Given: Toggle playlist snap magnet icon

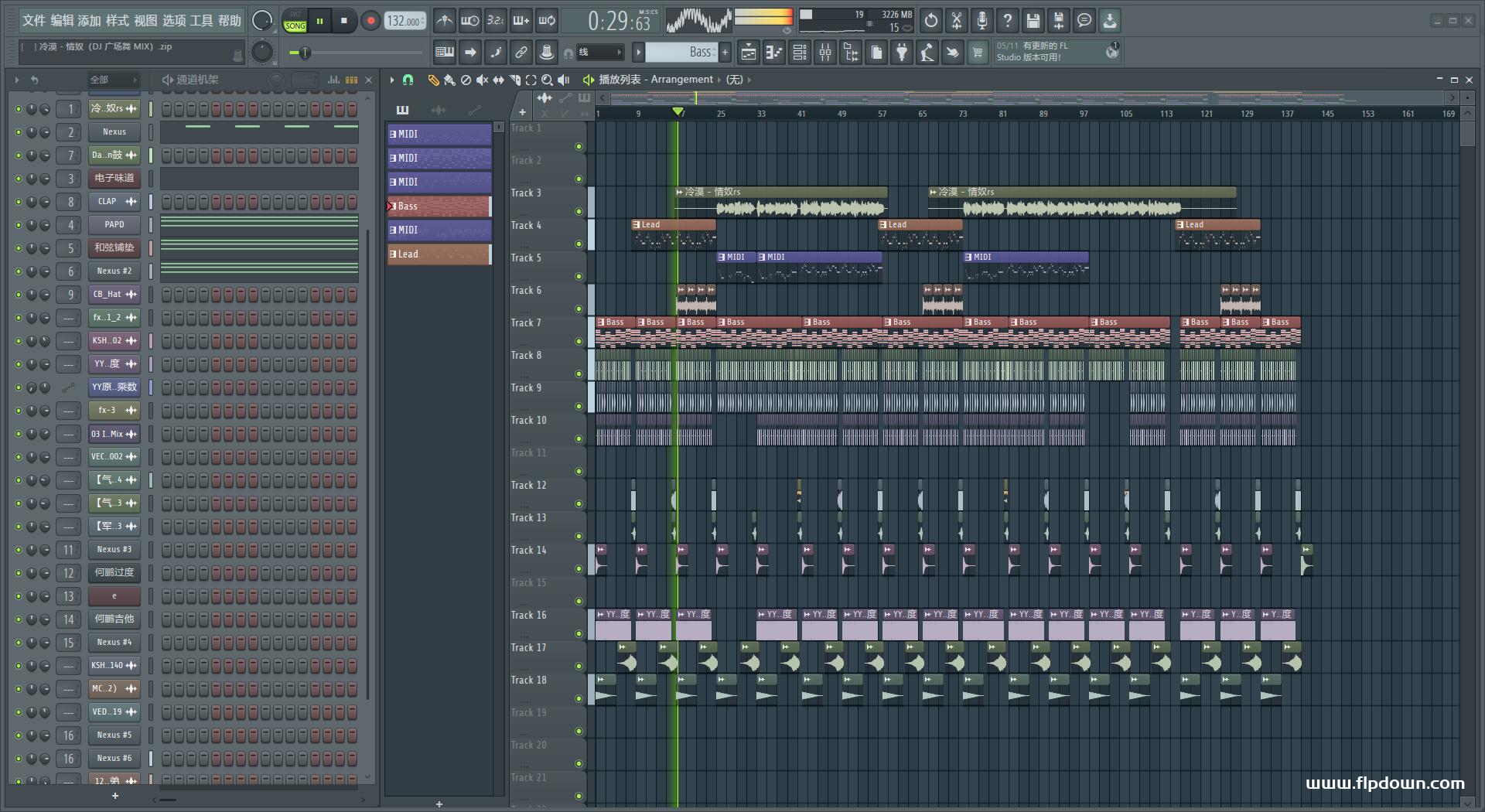Looking at the screenshot, I should 408,80.
